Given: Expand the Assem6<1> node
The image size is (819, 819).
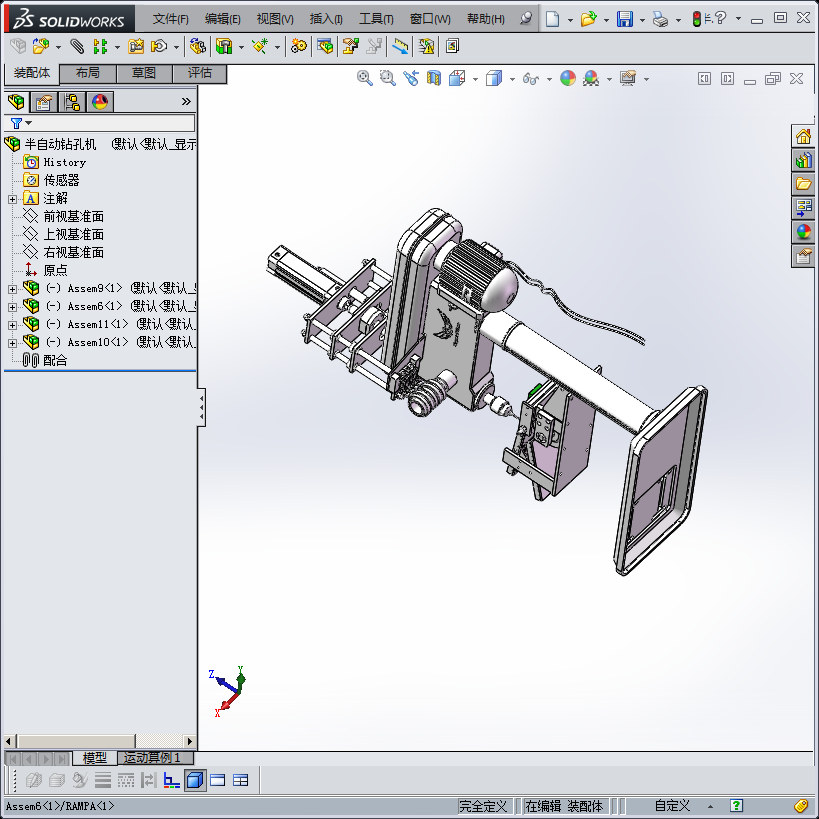Looking at the screenshot, I should (x=13, y=307).
